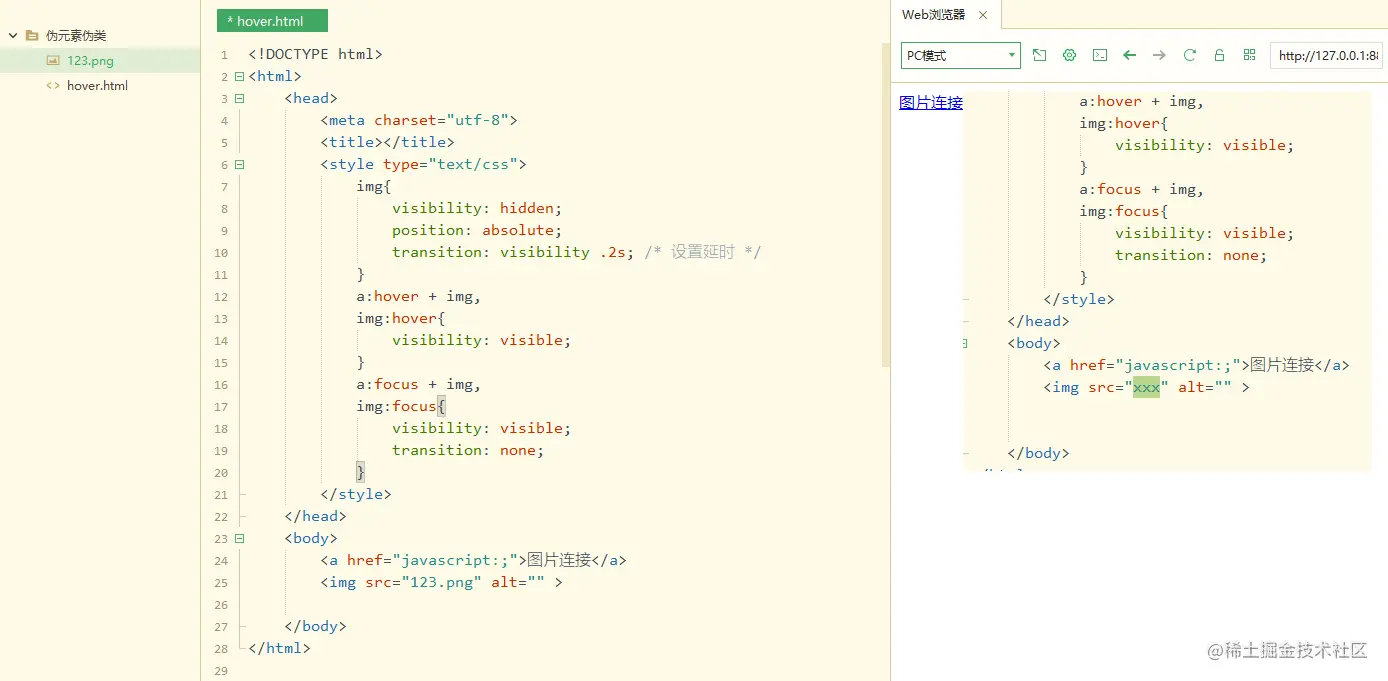Click "a:hover + img," on editor line 12
The height and width of the screenshot is (681, 1388).
[x=418, y=296]
